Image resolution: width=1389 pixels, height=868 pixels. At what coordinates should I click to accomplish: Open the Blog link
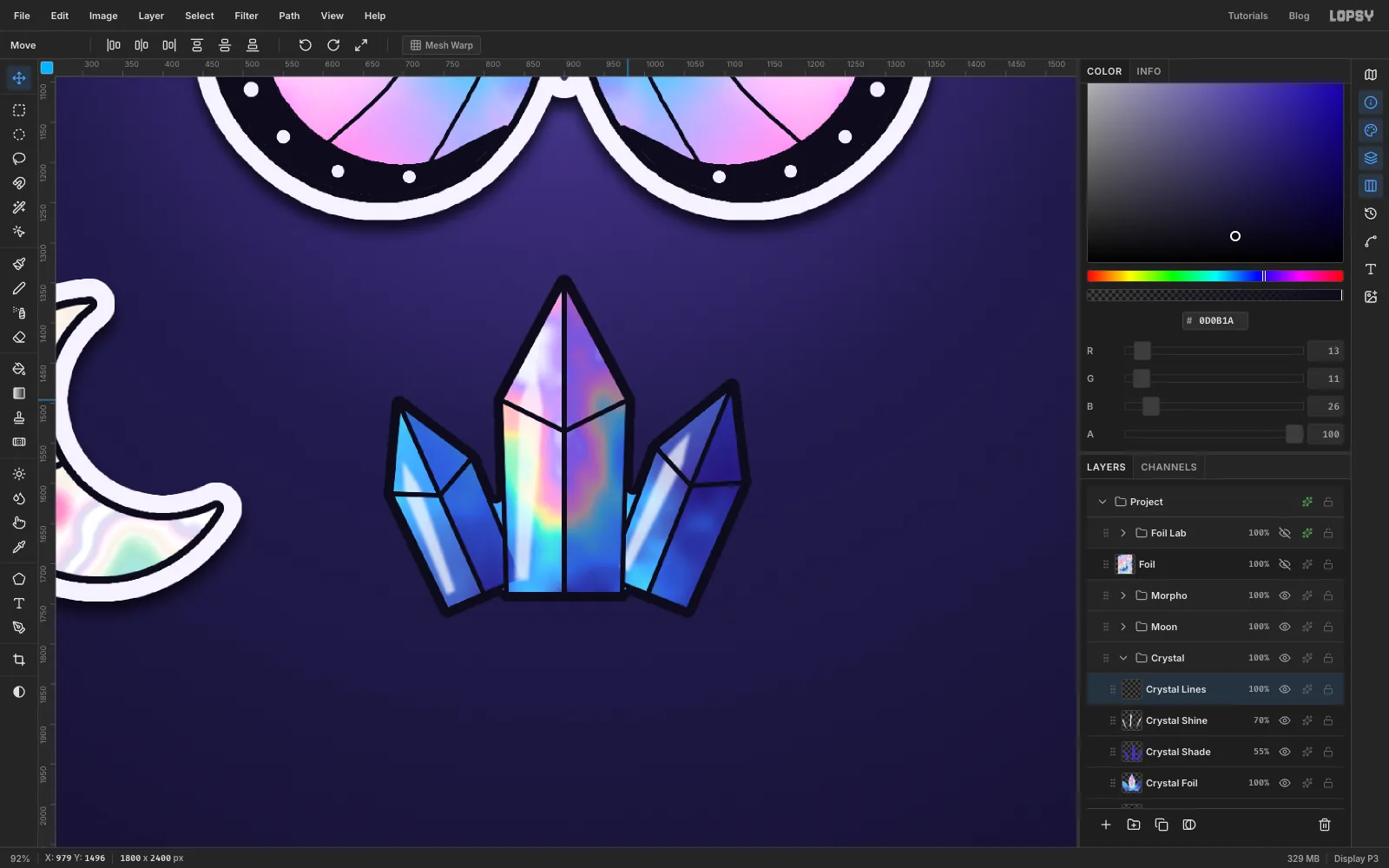(1299, 16)
